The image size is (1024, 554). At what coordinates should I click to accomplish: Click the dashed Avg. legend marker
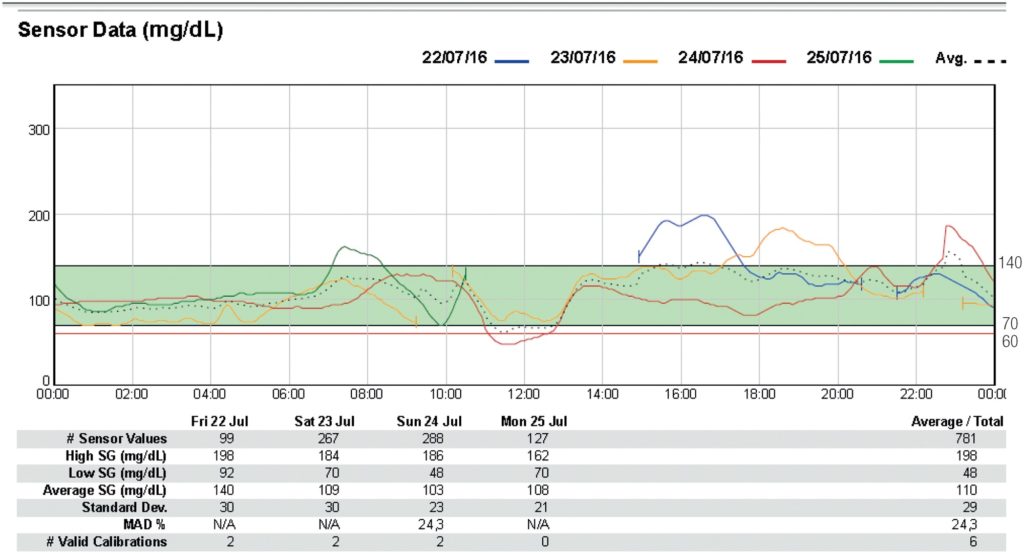(x=990, y=59)
